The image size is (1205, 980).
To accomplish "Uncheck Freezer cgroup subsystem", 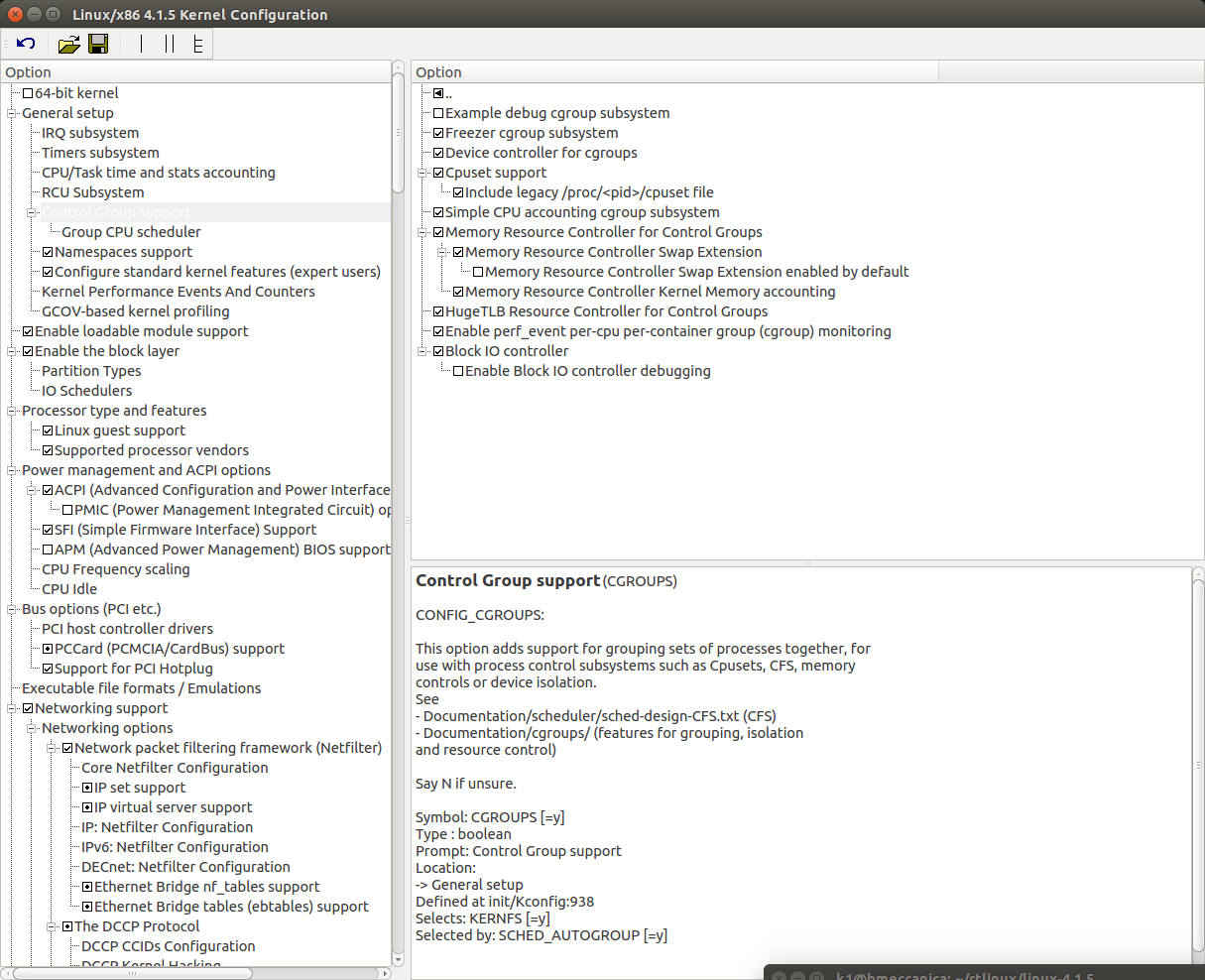I will coord(438,133).
